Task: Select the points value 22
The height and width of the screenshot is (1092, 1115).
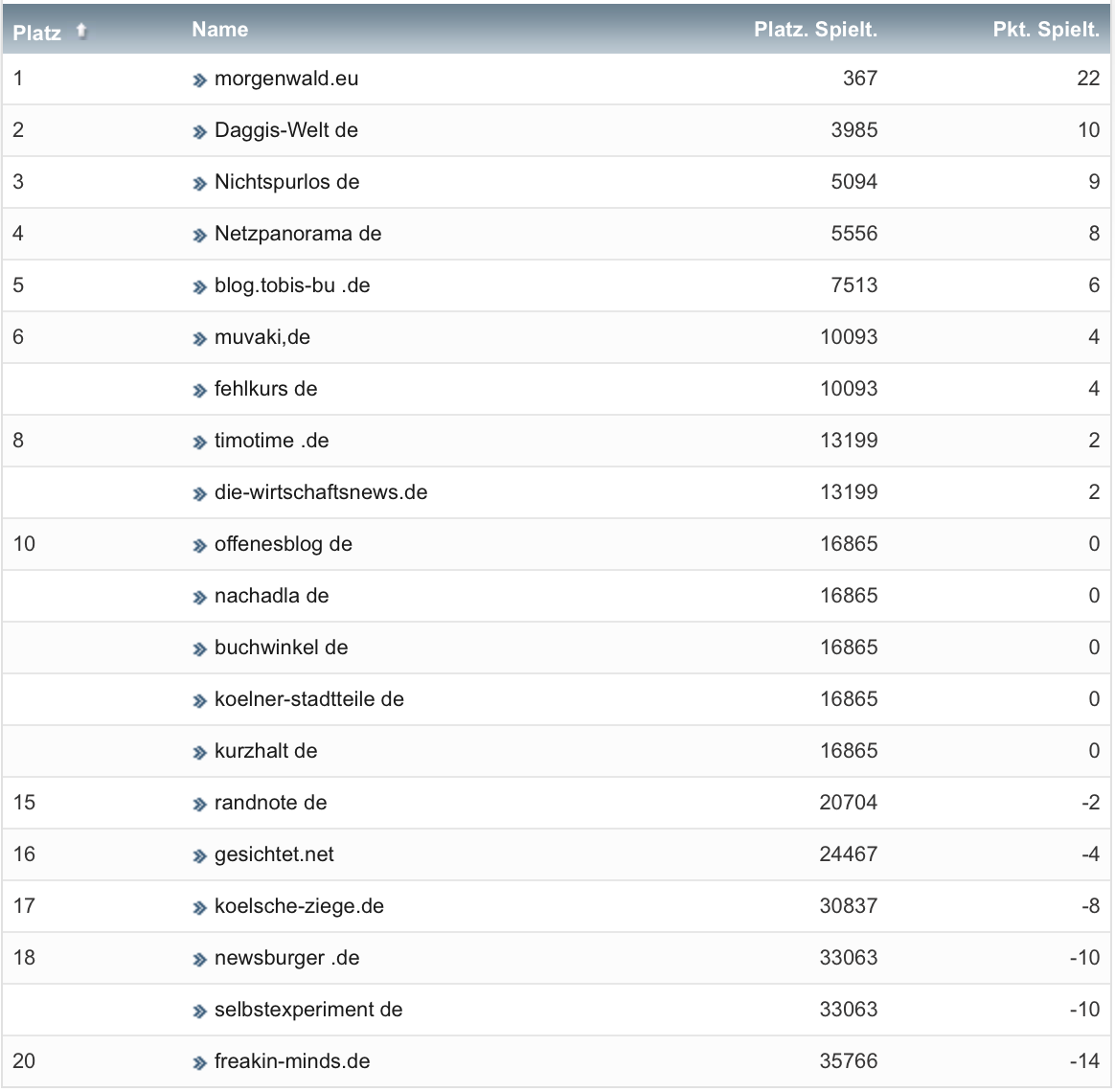Action: coord(1089,79)
